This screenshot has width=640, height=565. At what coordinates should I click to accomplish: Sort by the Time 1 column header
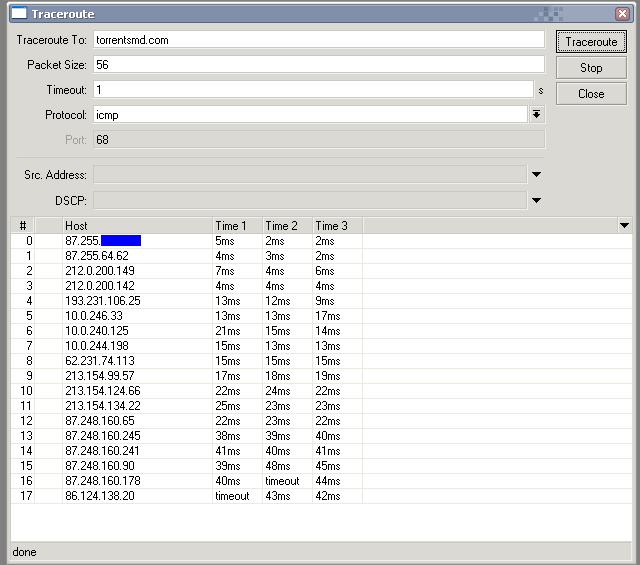click(236, 226)
